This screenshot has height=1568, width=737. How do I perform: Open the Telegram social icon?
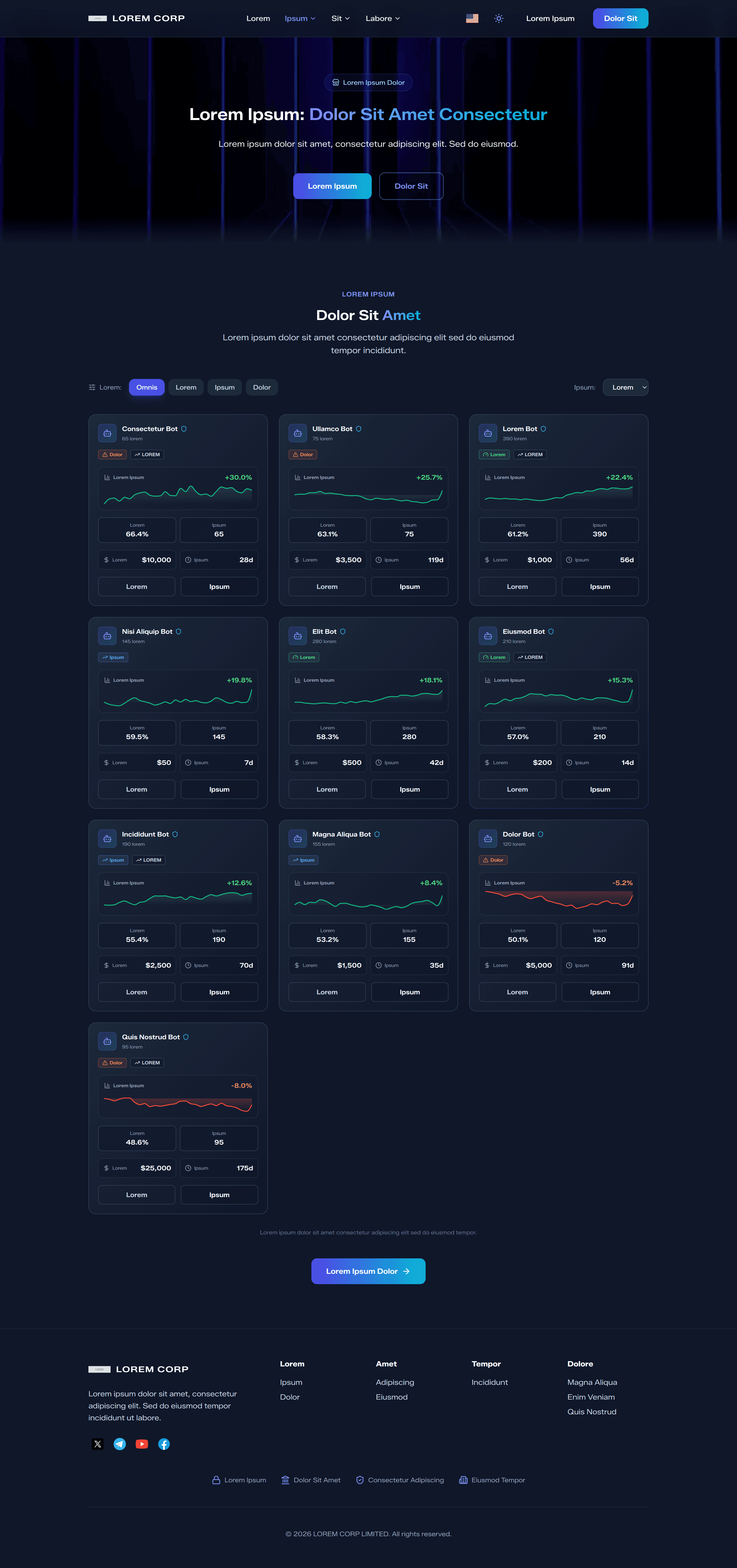120,1444
